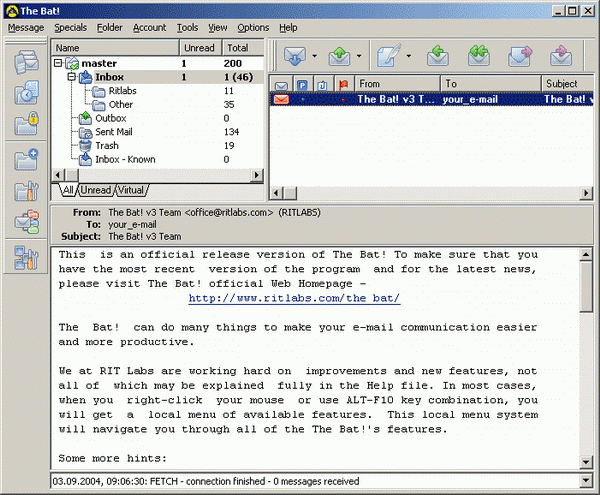
Task: Open the Options menu
Action: tap(253, 28)
